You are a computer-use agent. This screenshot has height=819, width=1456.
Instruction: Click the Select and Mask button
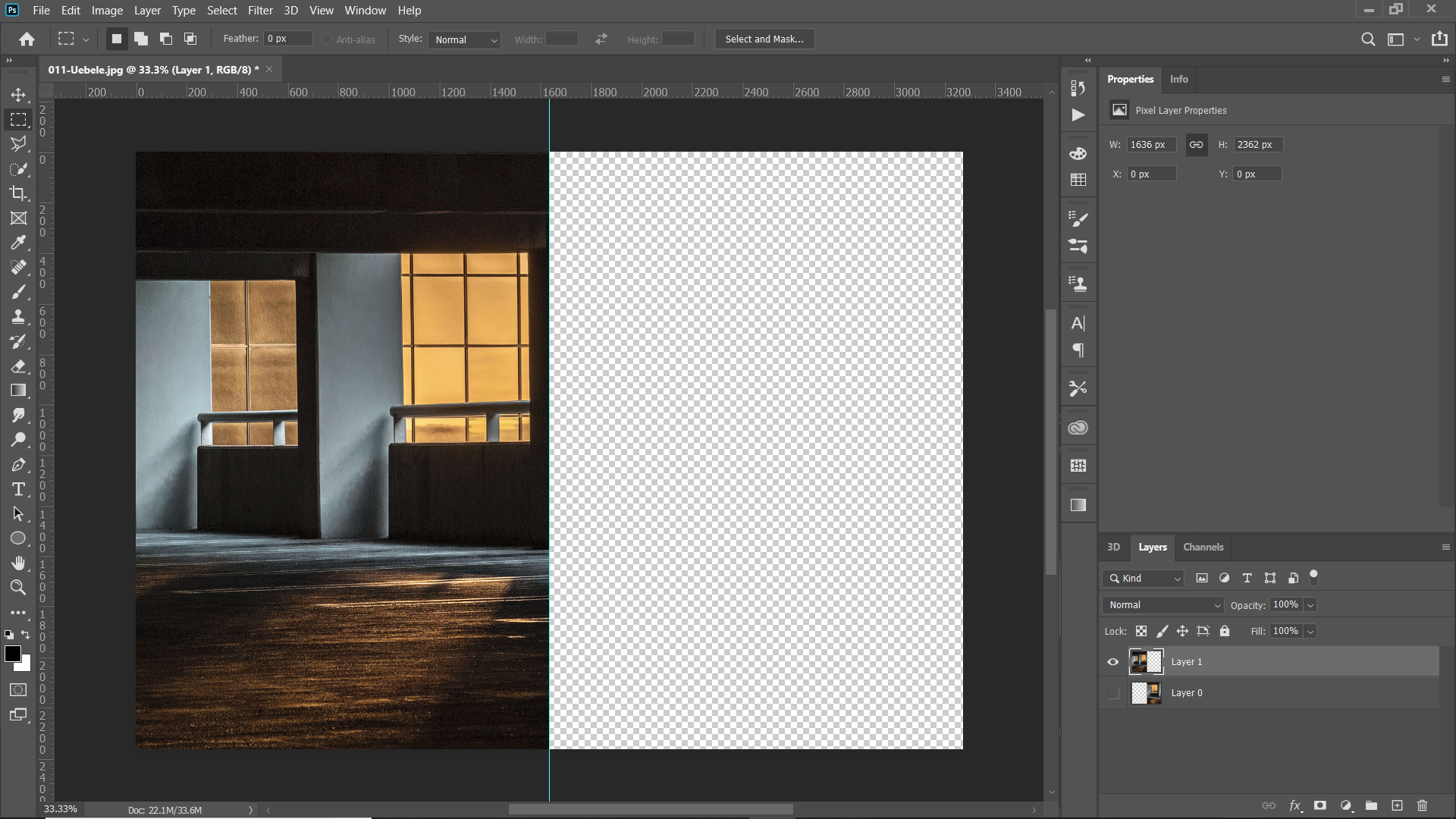[763, 38]
